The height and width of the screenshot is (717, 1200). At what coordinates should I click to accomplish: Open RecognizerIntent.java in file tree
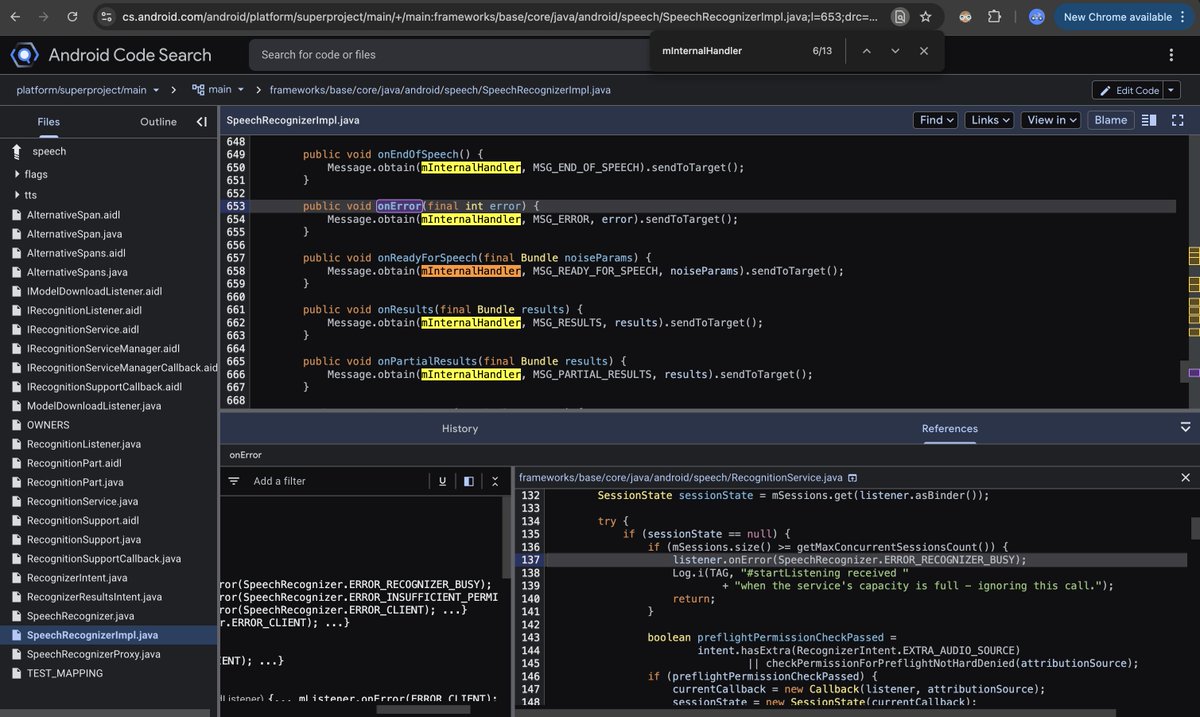pyautogui.click(x=77, y=578)
